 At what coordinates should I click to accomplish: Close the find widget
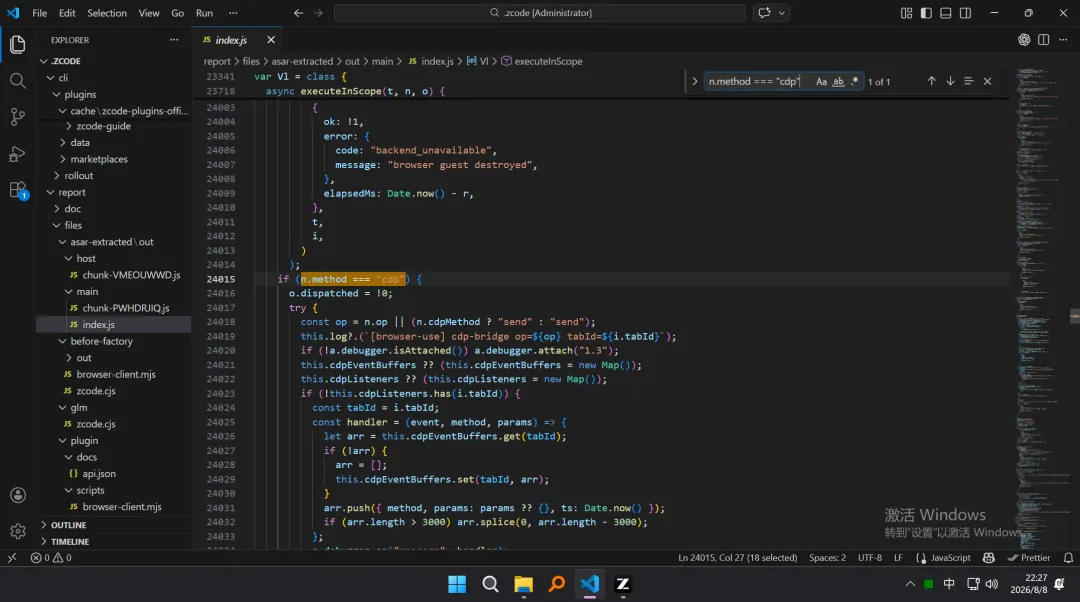987,81
